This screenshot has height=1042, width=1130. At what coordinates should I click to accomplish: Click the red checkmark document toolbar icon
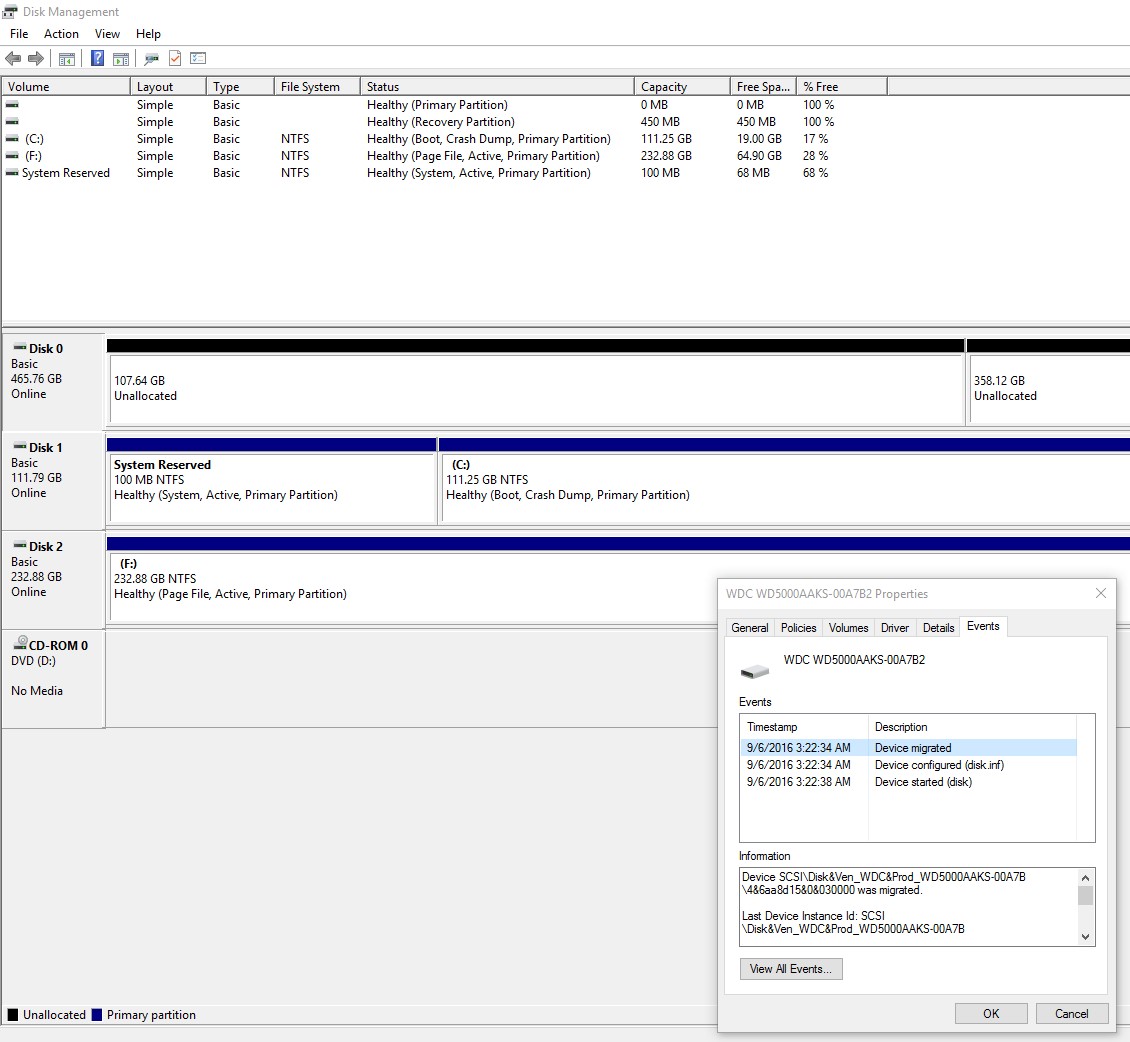(174, 58)
